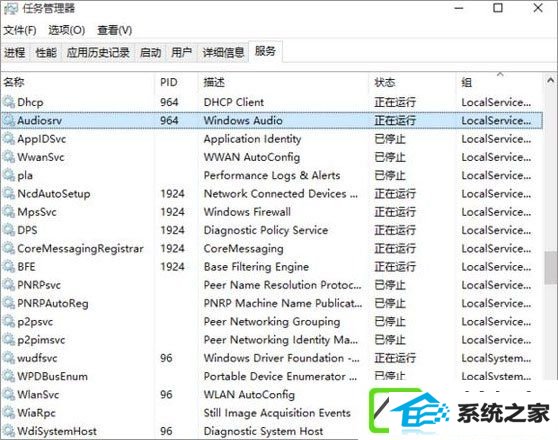558x440 pixels.
Task: Click the PNRPsvc service icon
Action: click(9, 285)
